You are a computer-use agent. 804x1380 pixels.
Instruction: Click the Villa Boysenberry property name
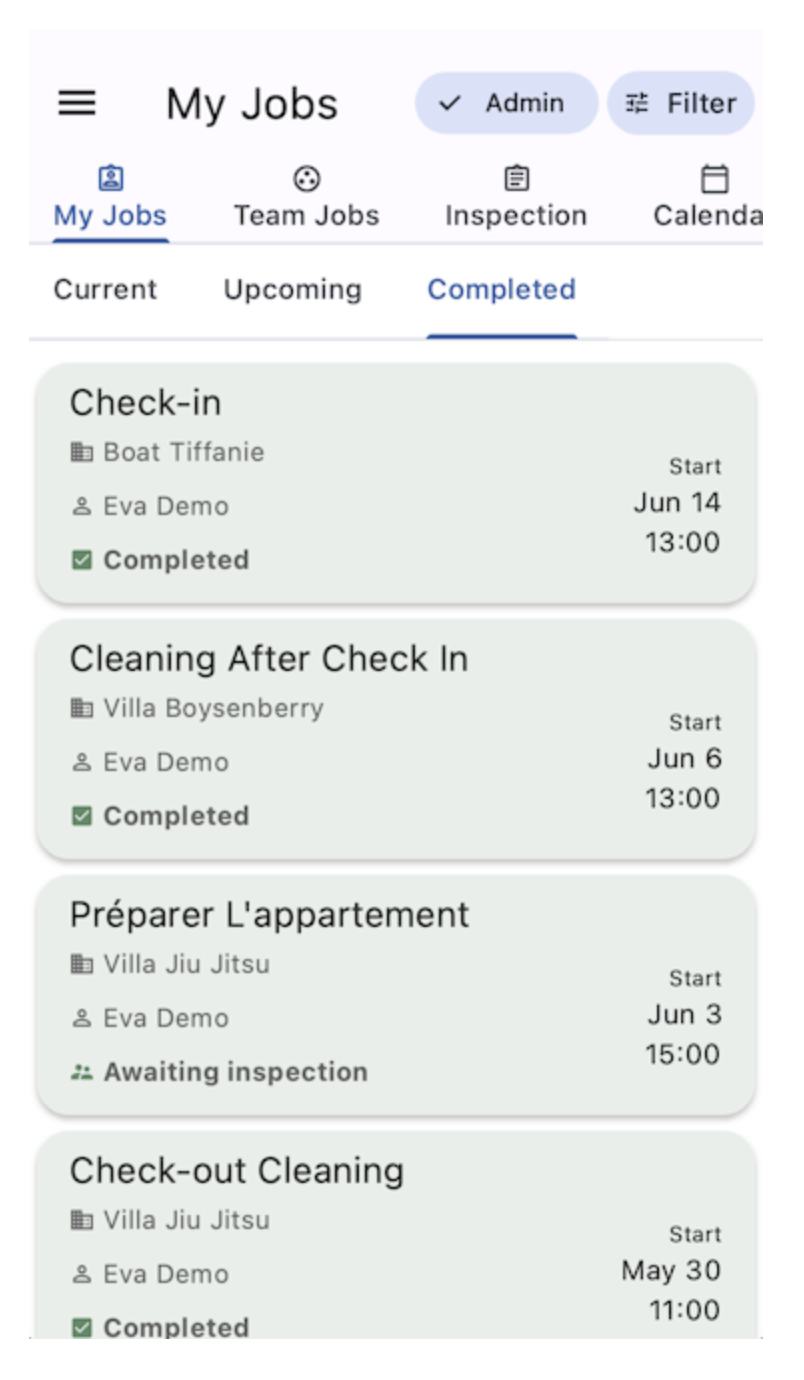[x=213, y=708]
